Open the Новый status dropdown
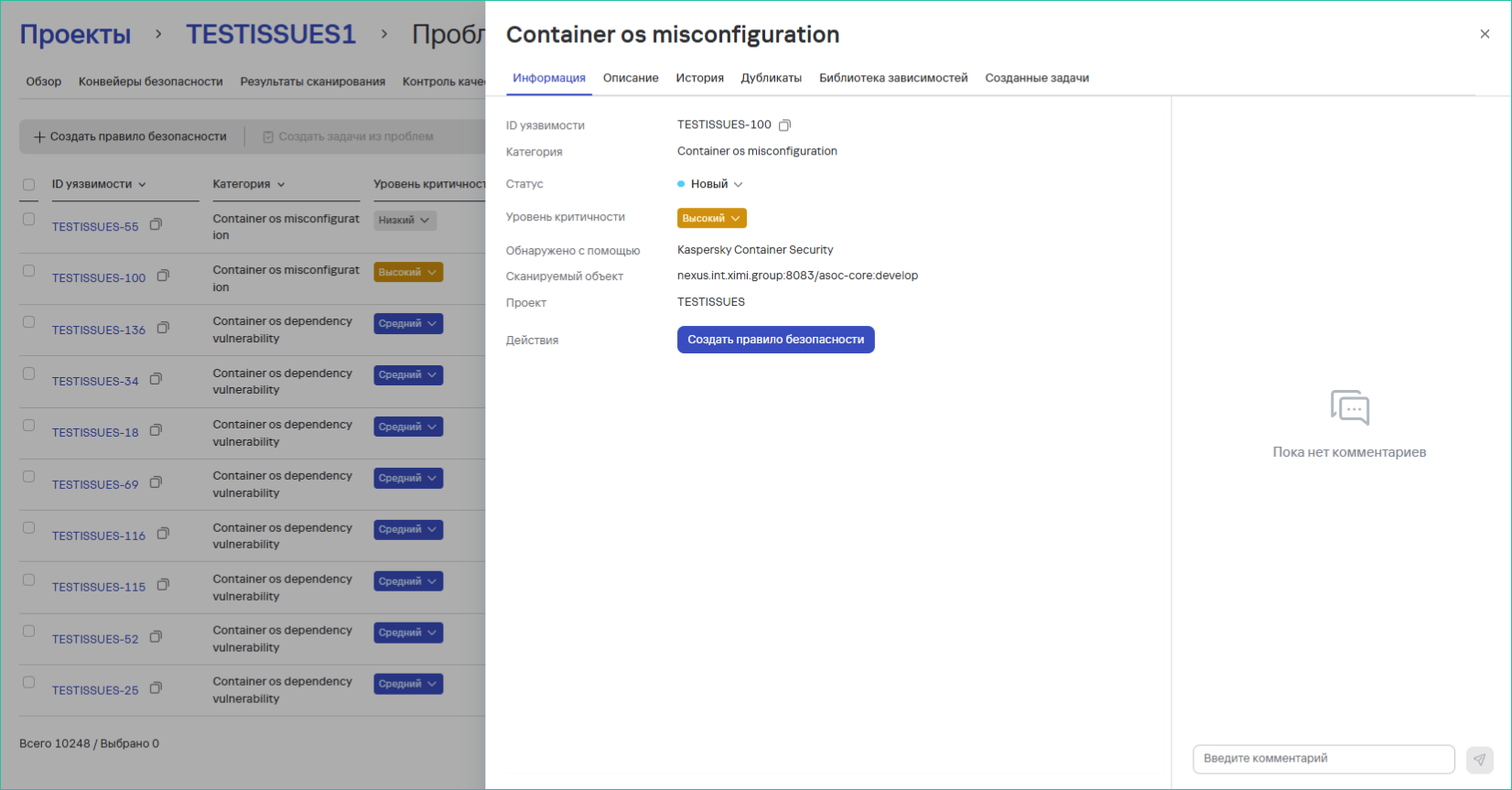The image size is (1512, 790). [x=711, y=184]
